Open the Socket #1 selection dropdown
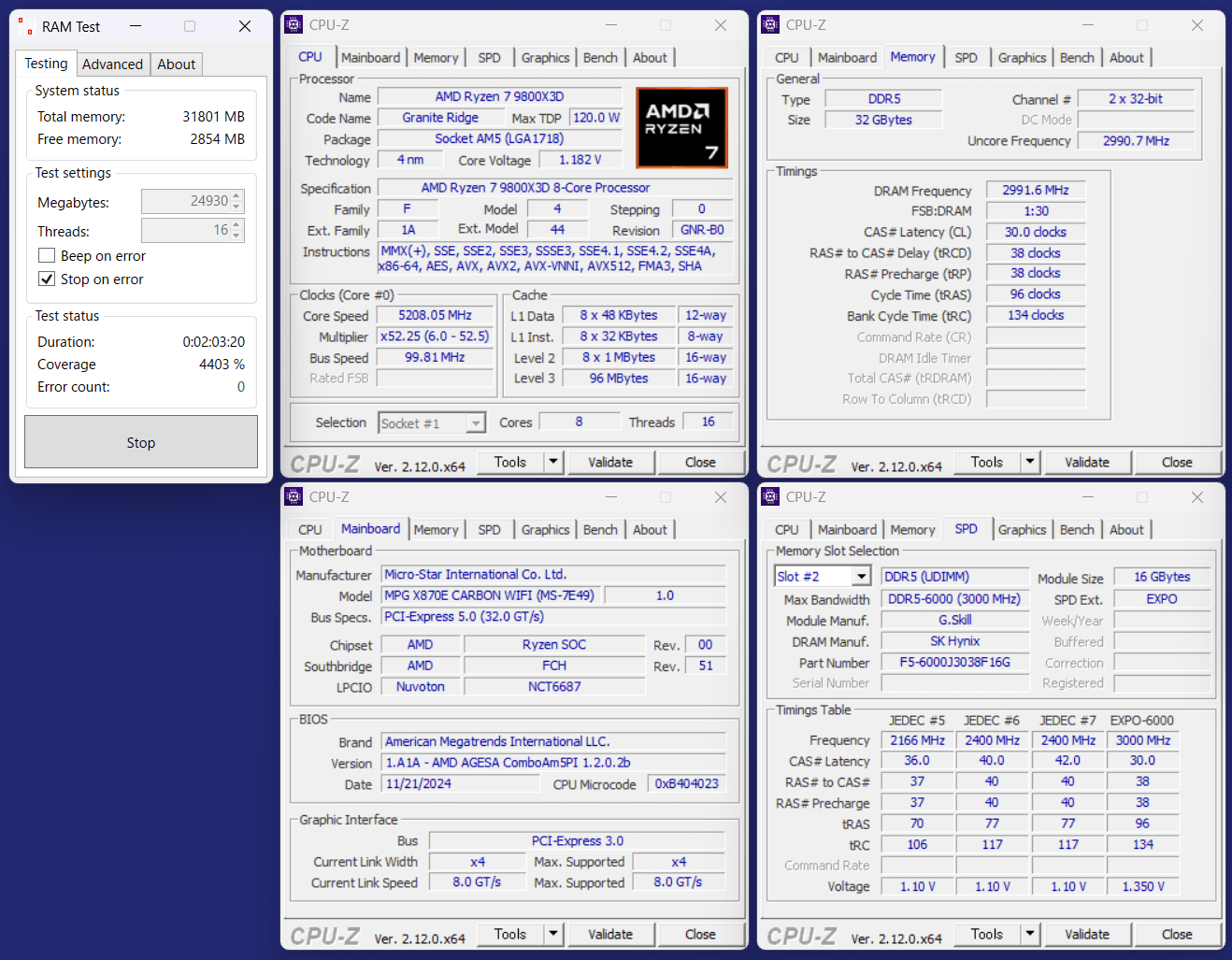 tap(476, 423)
